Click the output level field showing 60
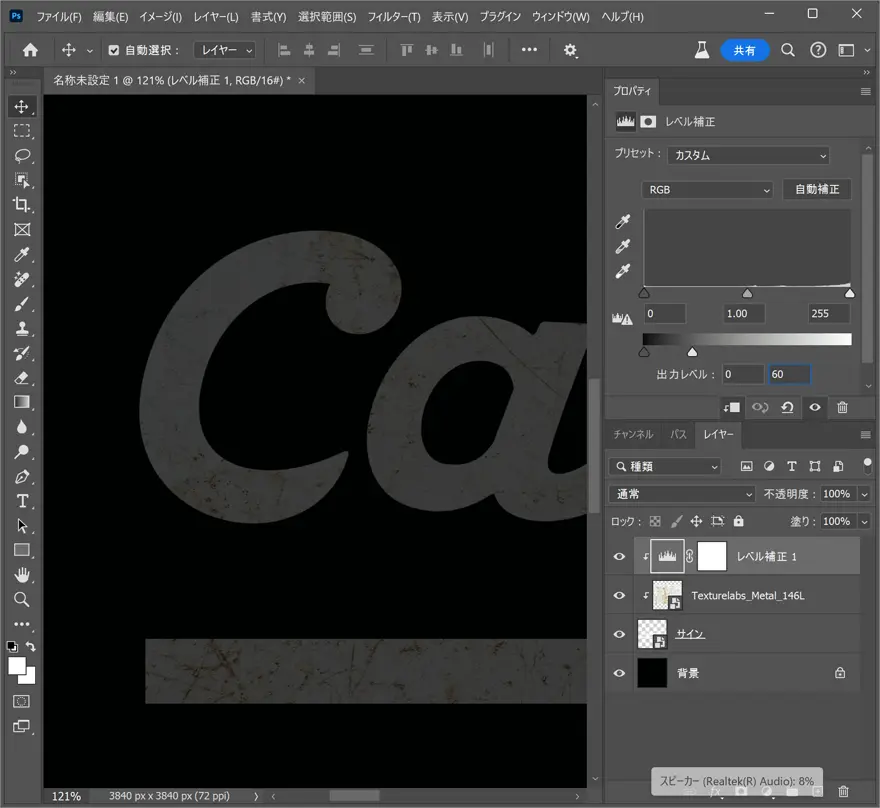This screenshot has height=808, width=880. pyautogui.click(x=789, y=374)
